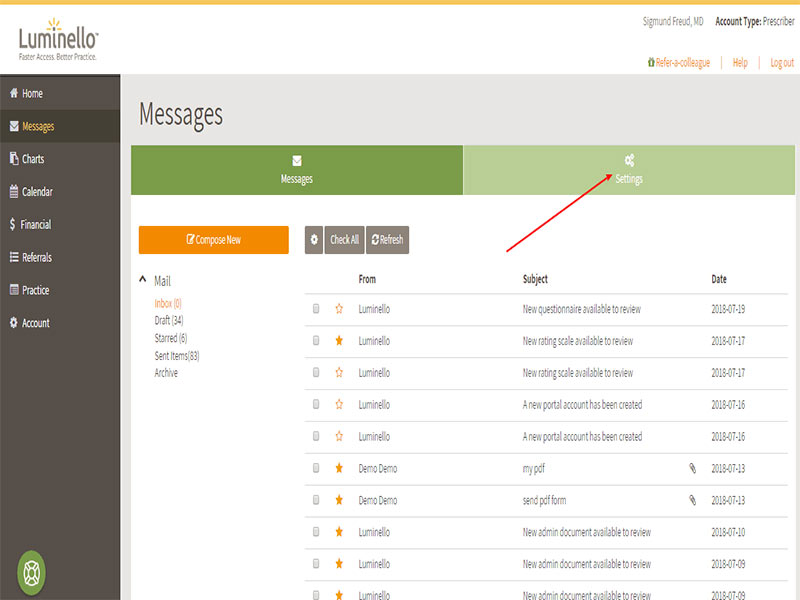Unstar the 2018-07-10 admin document message

(x=339, y=532)
